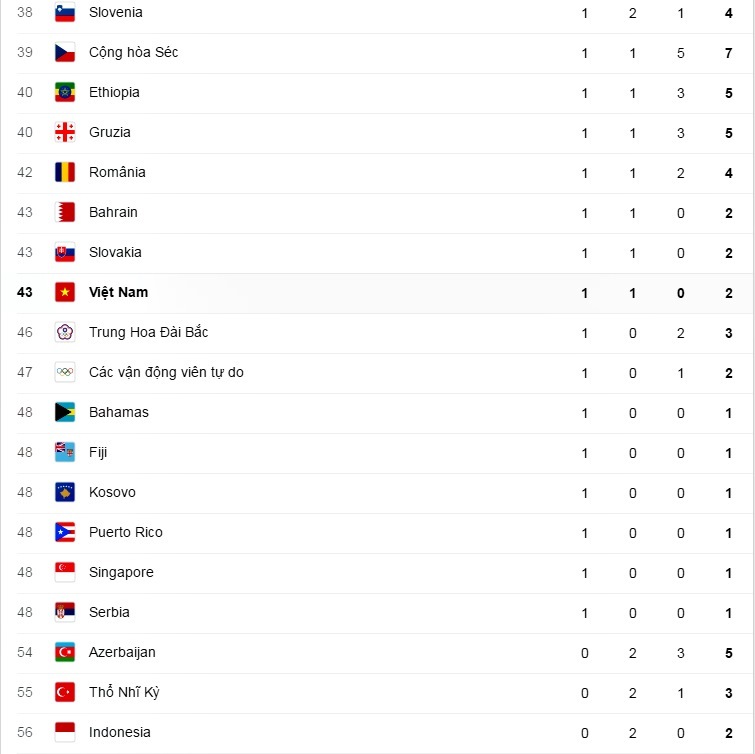
Task: Click the Slovenia flag icon
Action: coord(65,13)
